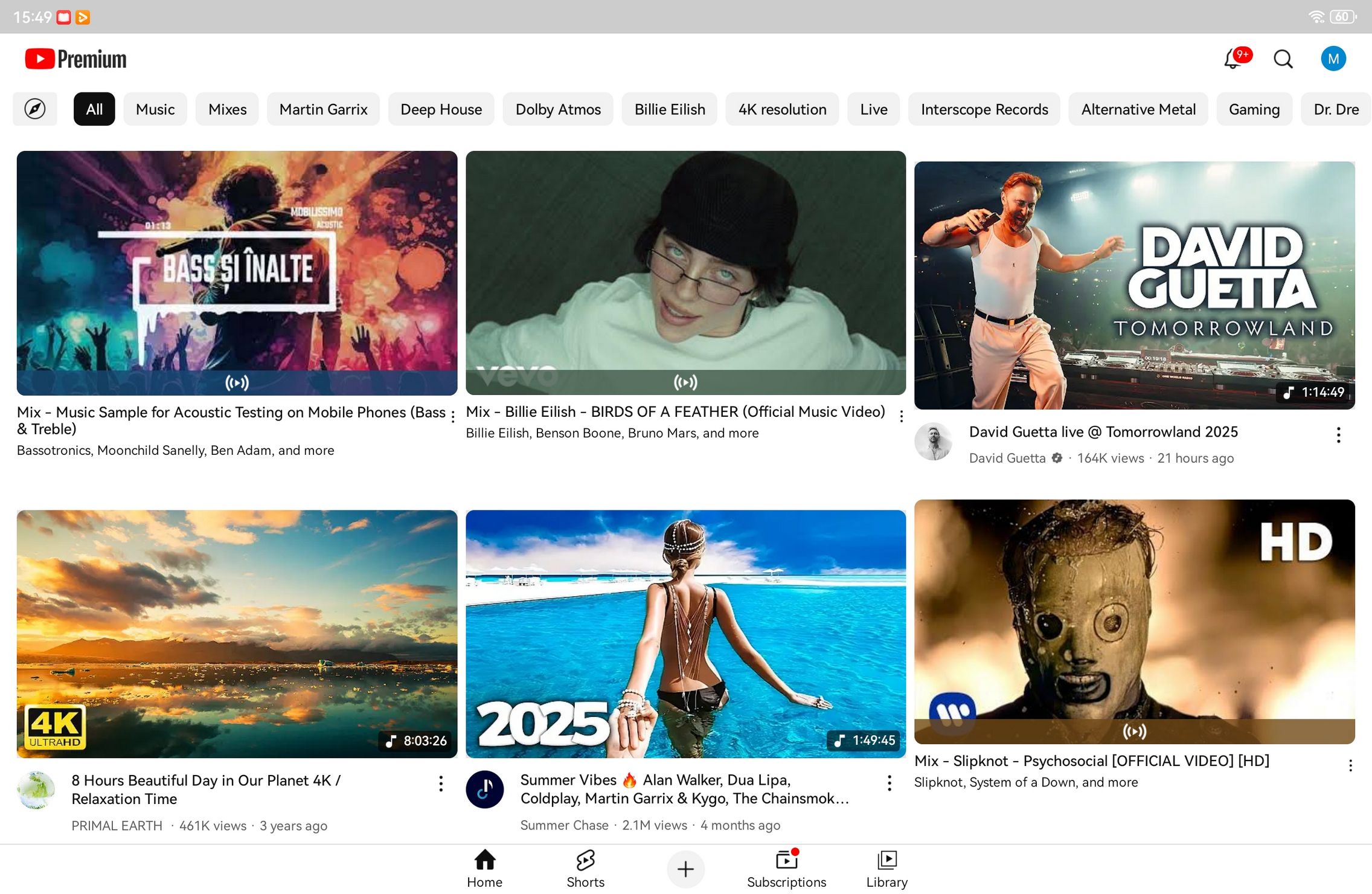
Task: Filter by Dolby Atmos
Action: click(x=558, y=109)
